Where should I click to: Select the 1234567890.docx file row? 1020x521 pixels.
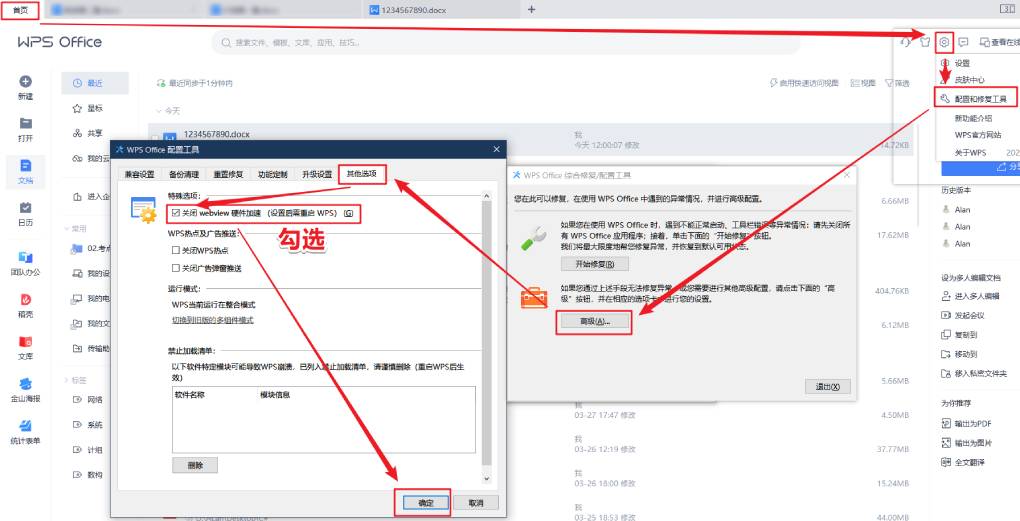(530, 139)
